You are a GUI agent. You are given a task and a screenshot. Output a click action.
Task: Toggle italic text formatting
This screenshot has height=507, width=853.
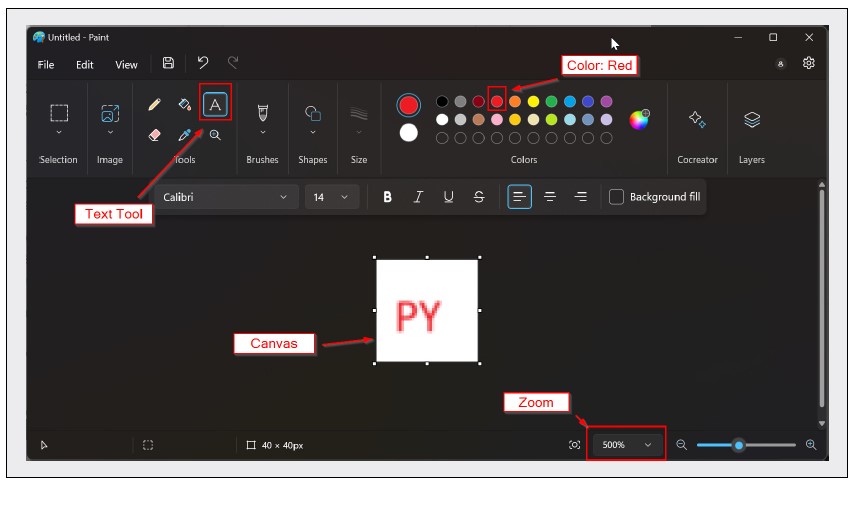coord(418,197)
